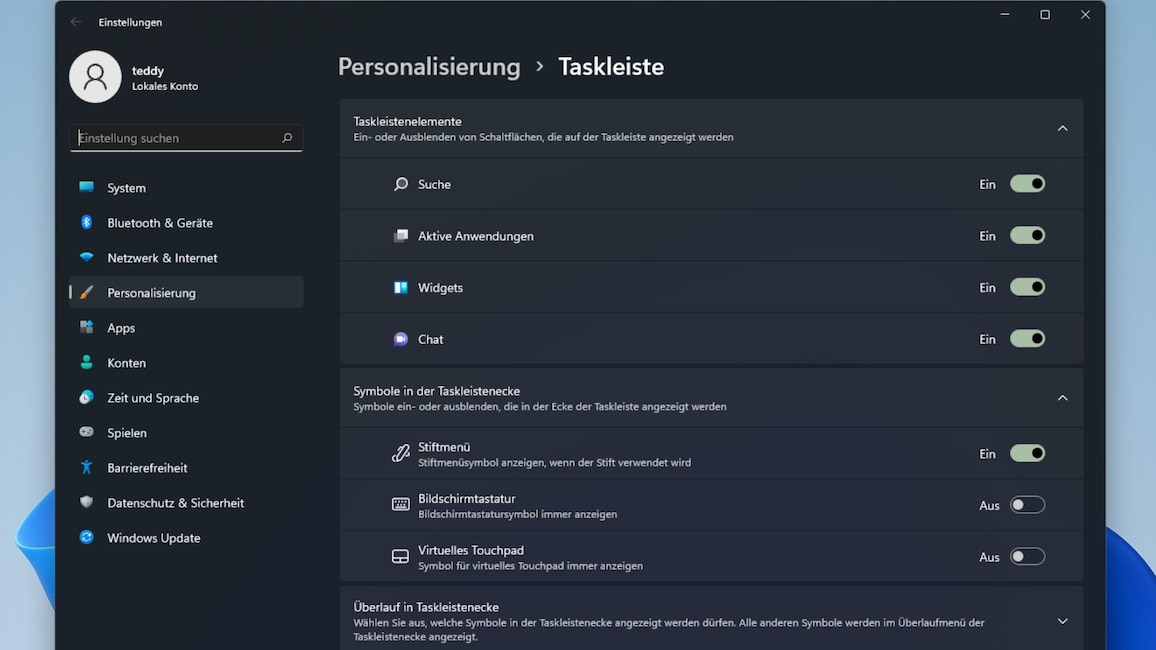Click the Virtuelles Touchpad icon
Screen dimensions: 1156x650
click(401, 556)
